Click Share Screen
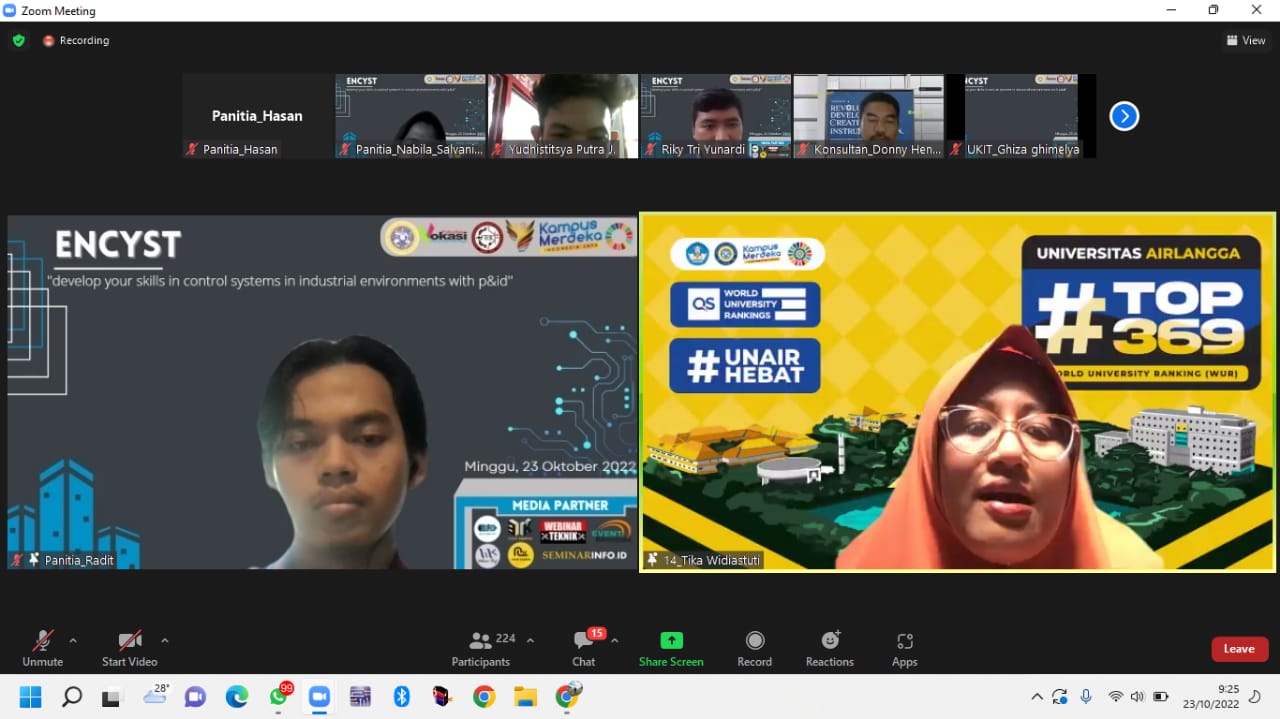The image size is (1280, 719). [671, 648]
